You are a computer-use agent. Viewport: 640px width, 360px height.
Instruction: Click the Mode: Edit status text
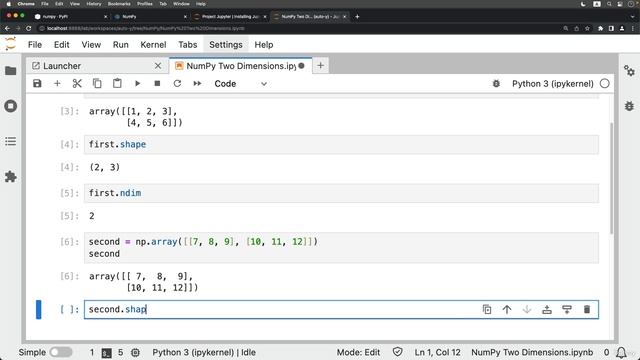click(358, 352)
